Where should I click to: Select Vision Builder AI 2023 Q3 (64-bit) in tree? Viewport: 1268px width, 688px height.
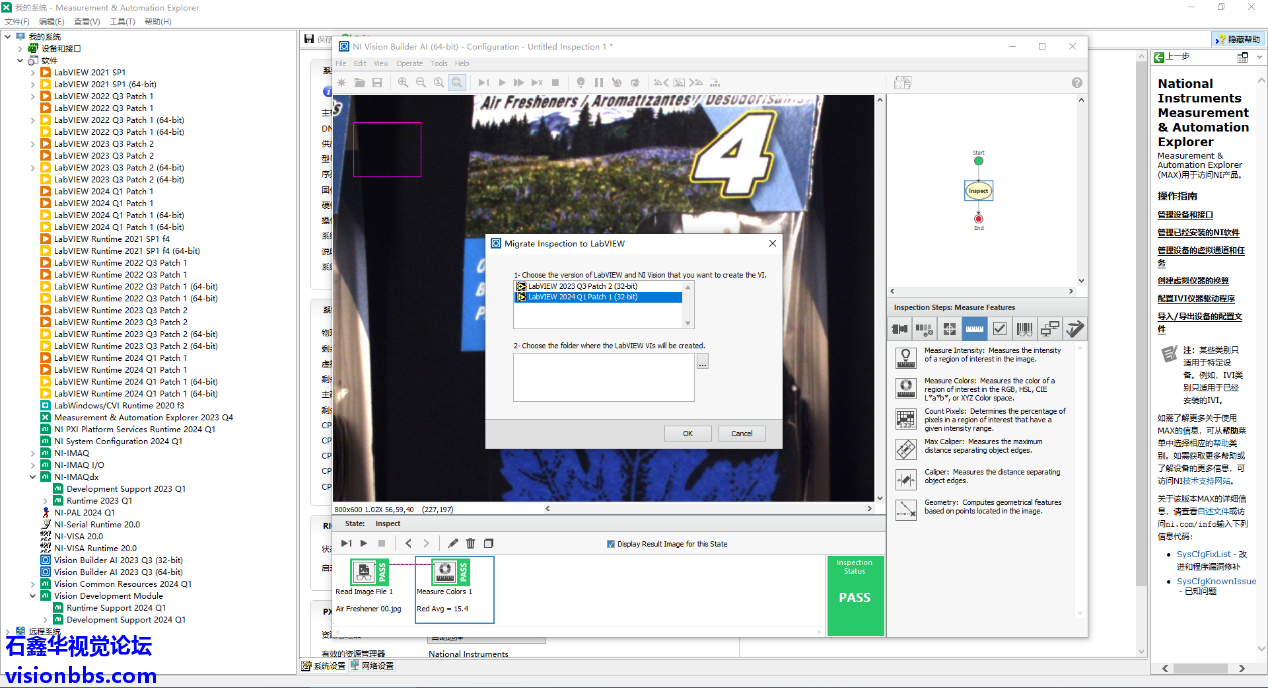pyautogui.click(x=118, y=572)
